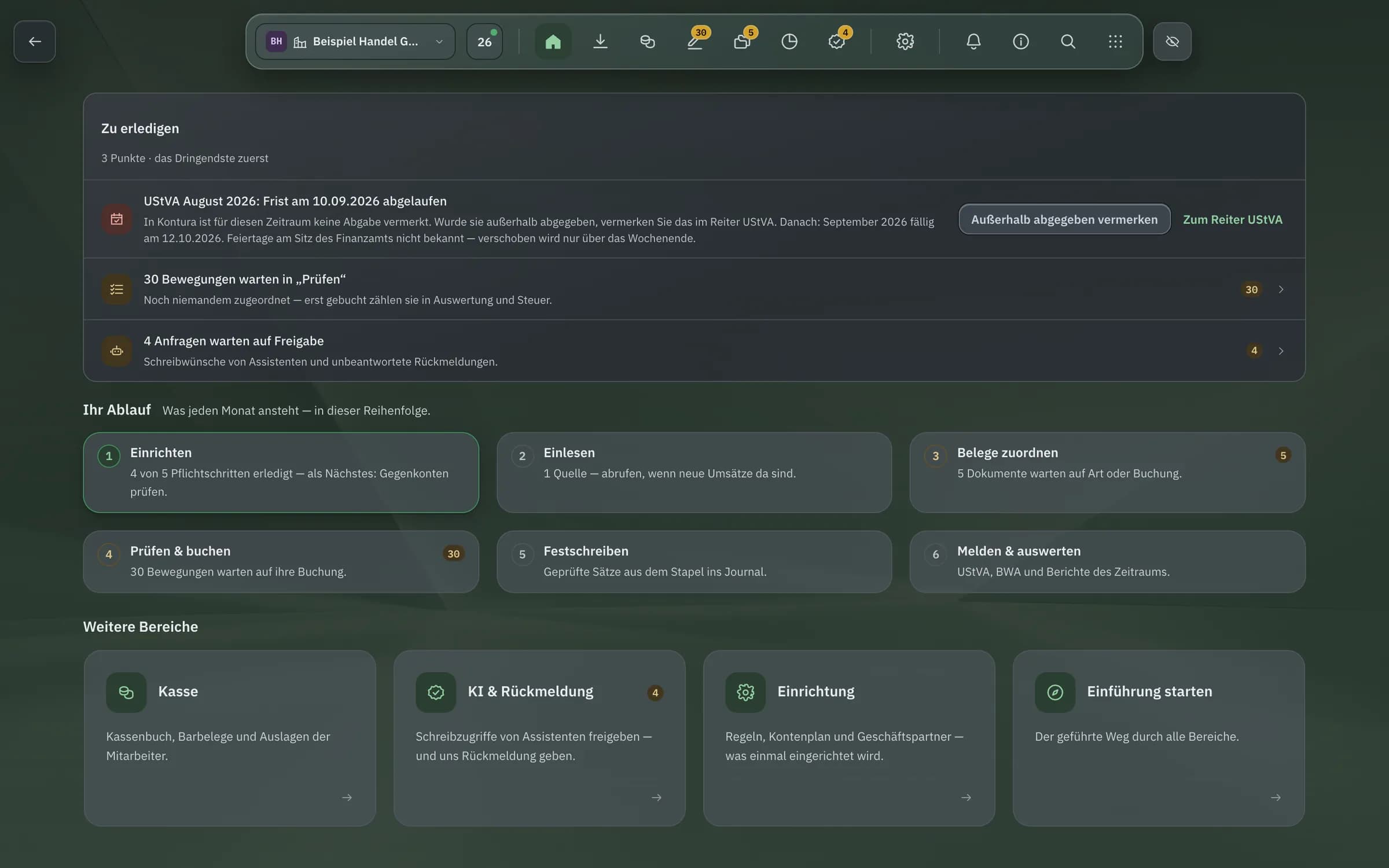Open the reports pie chart icon

pos(789,41)
